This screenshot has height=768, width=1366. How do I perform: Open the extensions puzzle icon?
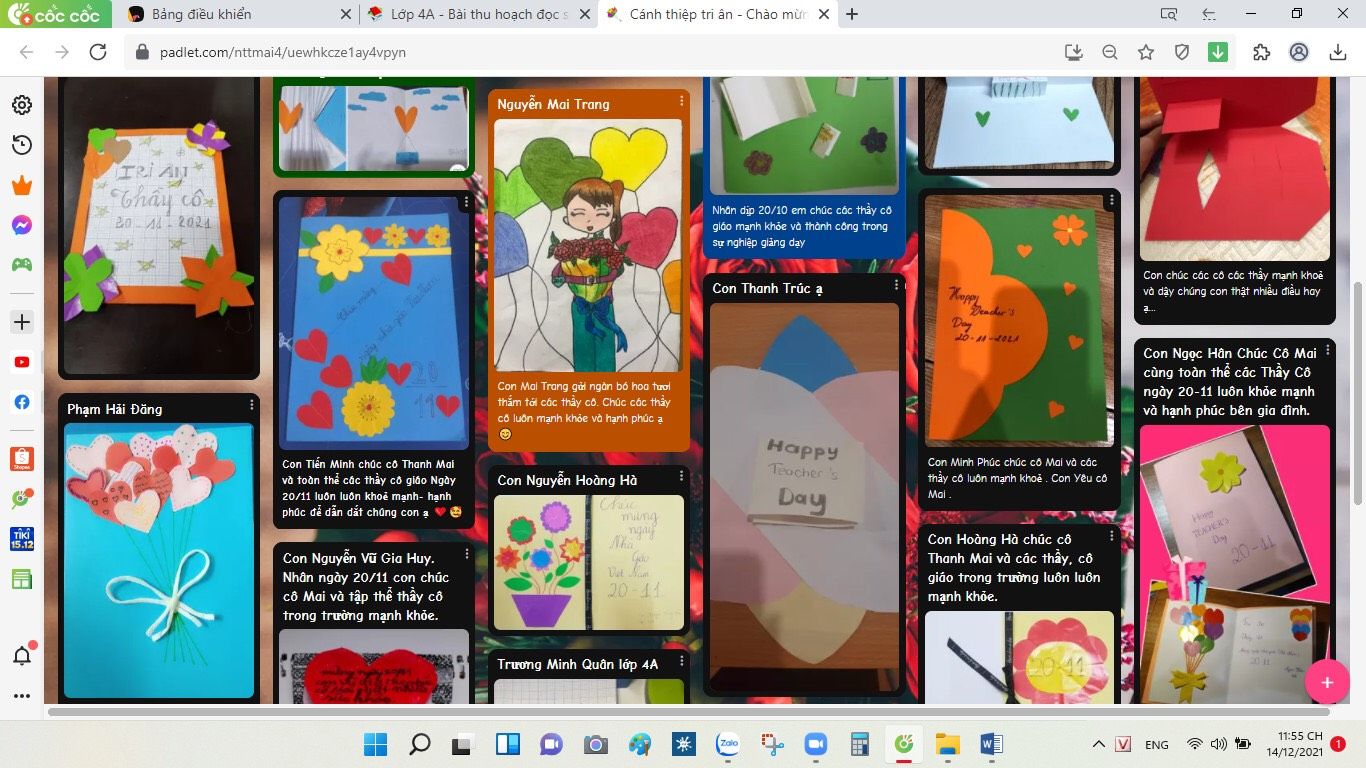[x=1261, y=52]
